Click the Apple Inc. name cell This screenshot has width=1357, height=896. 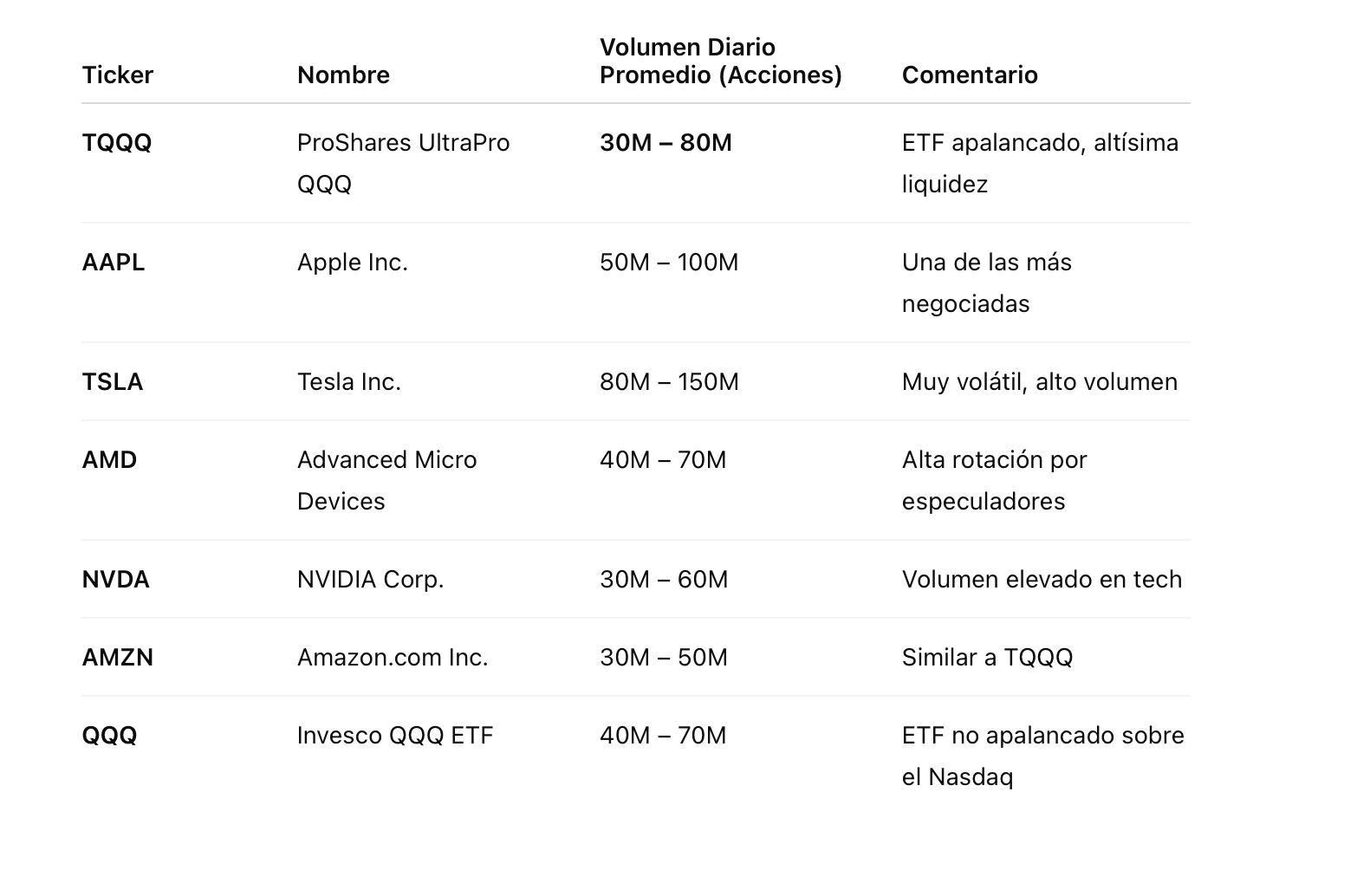pos(353,263)
